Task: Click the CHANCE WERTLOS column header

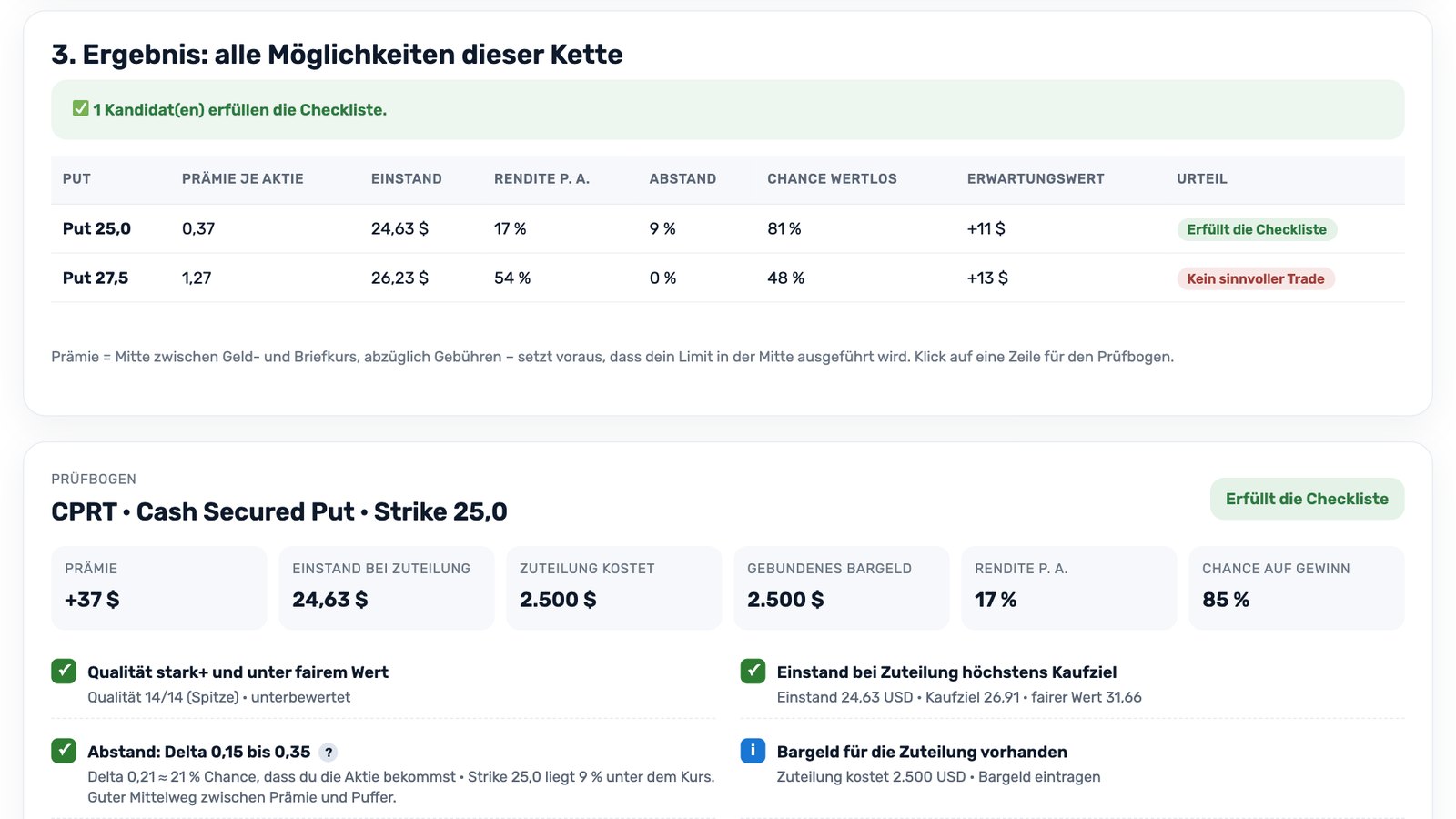Action: 832,179
